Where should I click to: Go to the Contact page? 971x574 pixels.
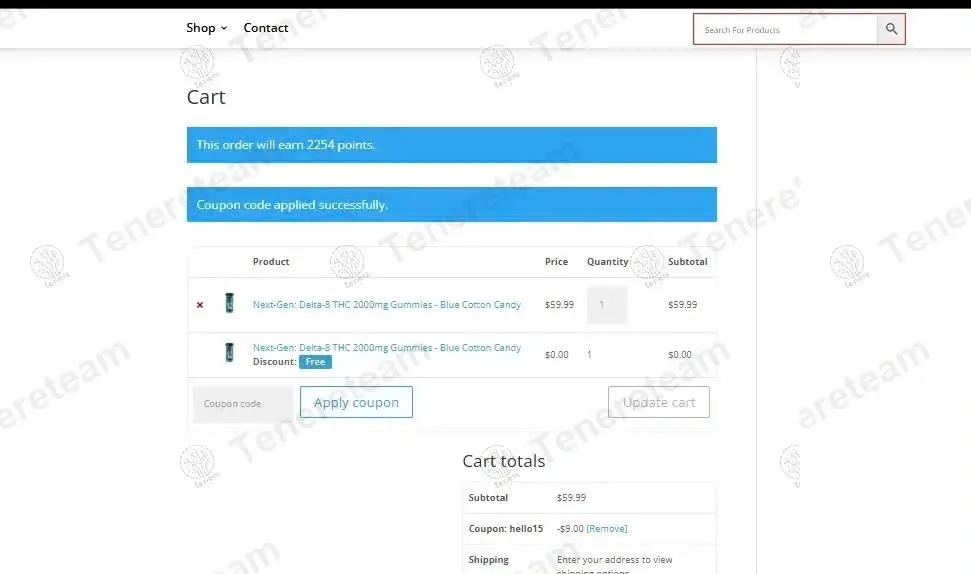(266, 28)
